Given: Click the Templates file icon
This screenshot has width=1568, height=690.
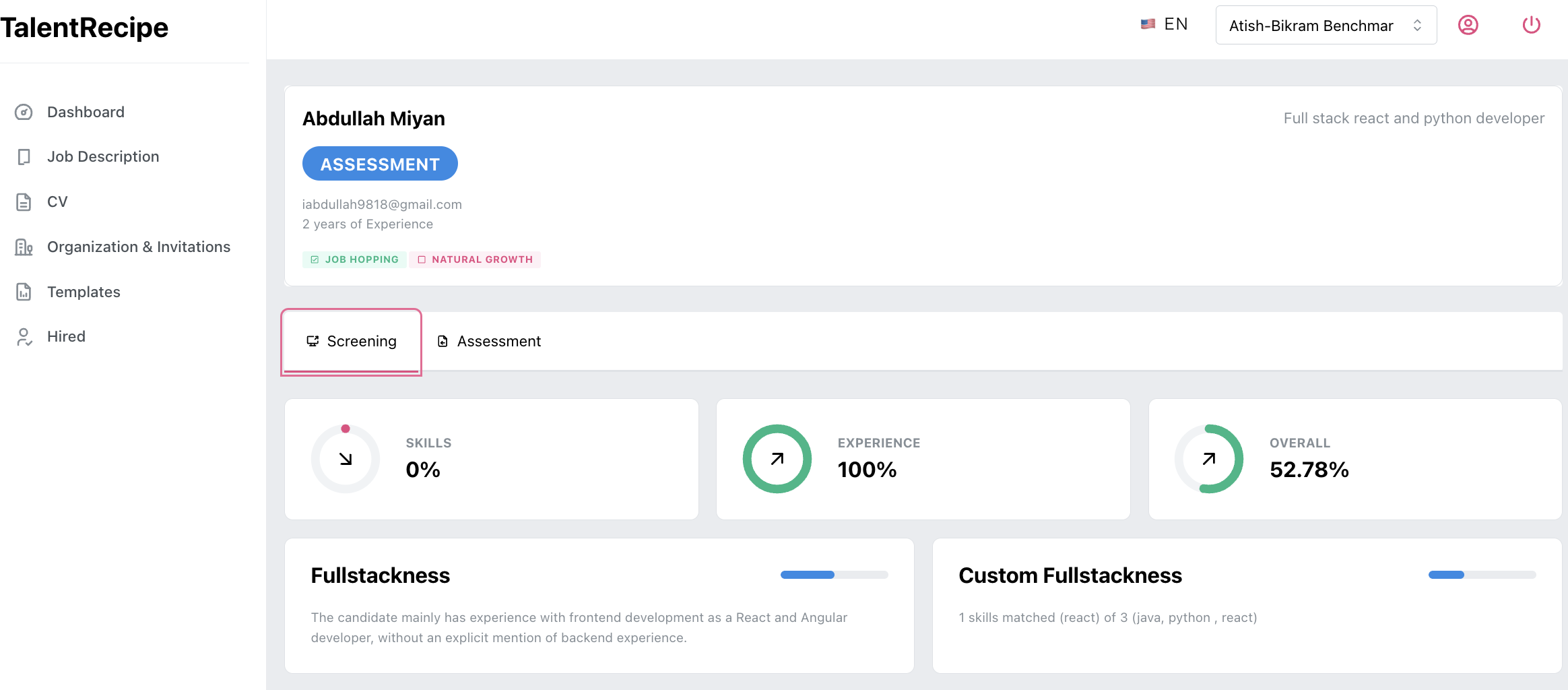Looking at the screenshot, I should (24, 292).
